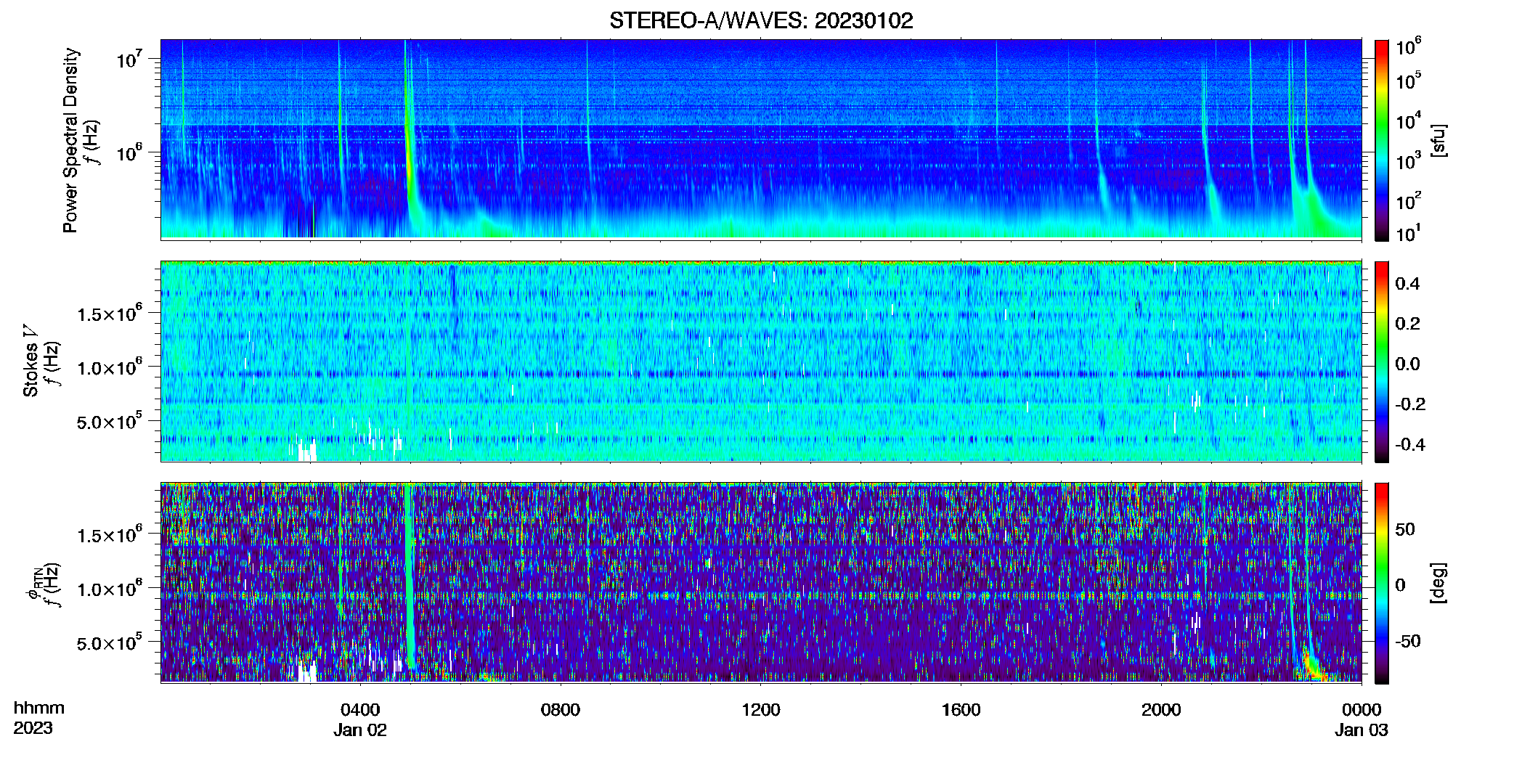Click the "0.4" Stokes V color bar label
This screenshot has width=1522, height=784.
click(x=1408, y=284)
